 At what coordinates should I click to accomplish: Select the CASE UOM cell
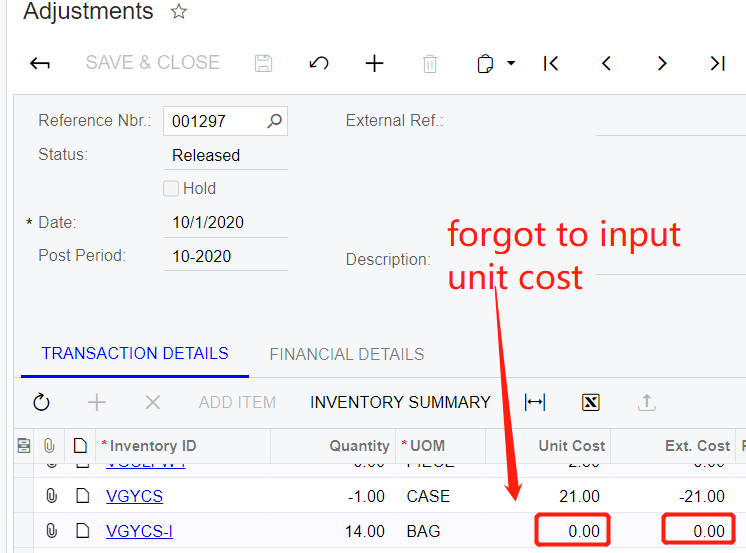441,496
